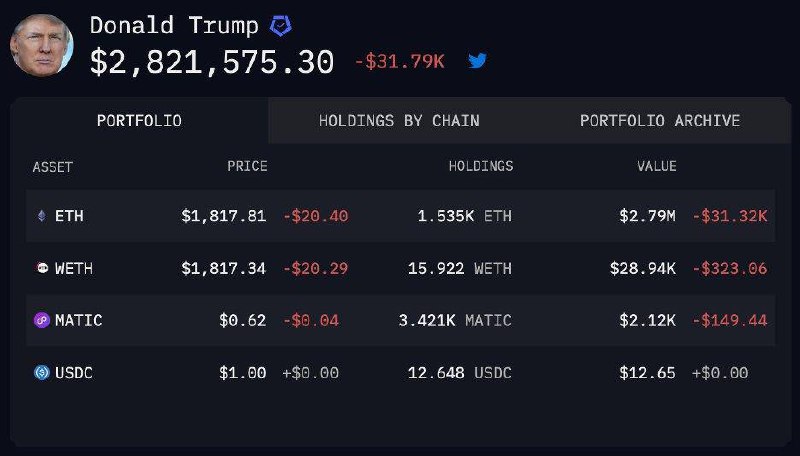Click the WETH asset icon

pos(42,268)
